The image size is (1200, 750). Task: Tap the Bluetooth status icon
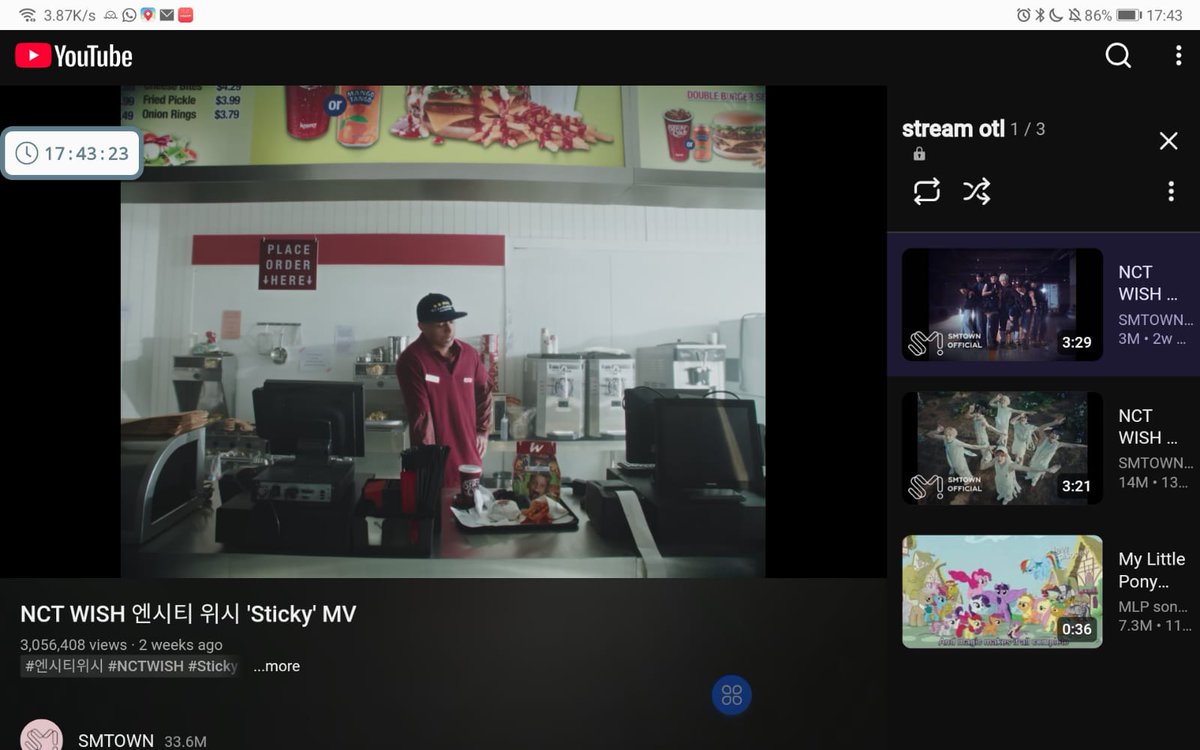click(1040, 15)
